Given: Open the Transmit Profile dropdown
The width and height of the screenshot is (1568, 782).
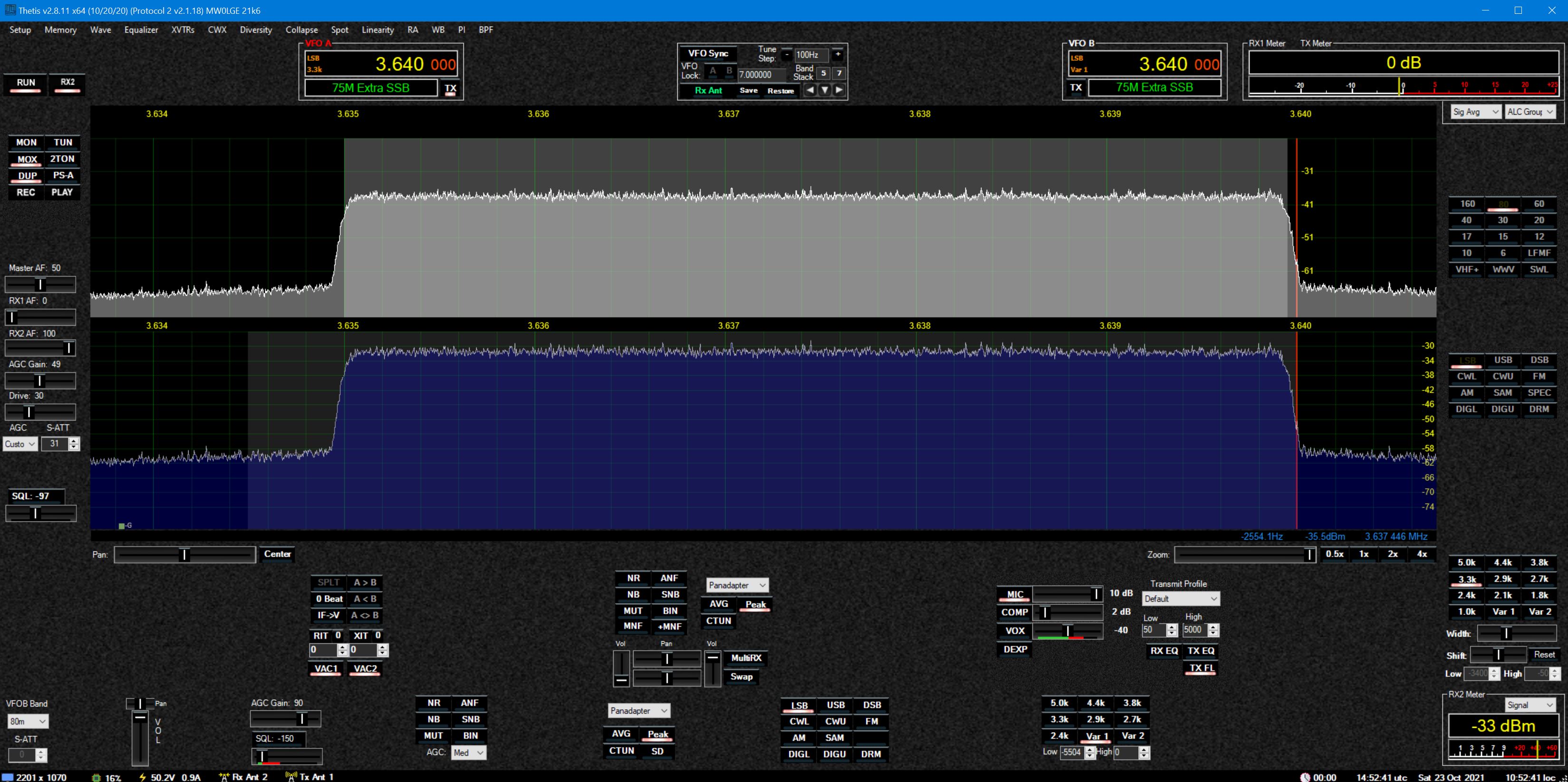Looking at the screenshot, I should 1180,599.
